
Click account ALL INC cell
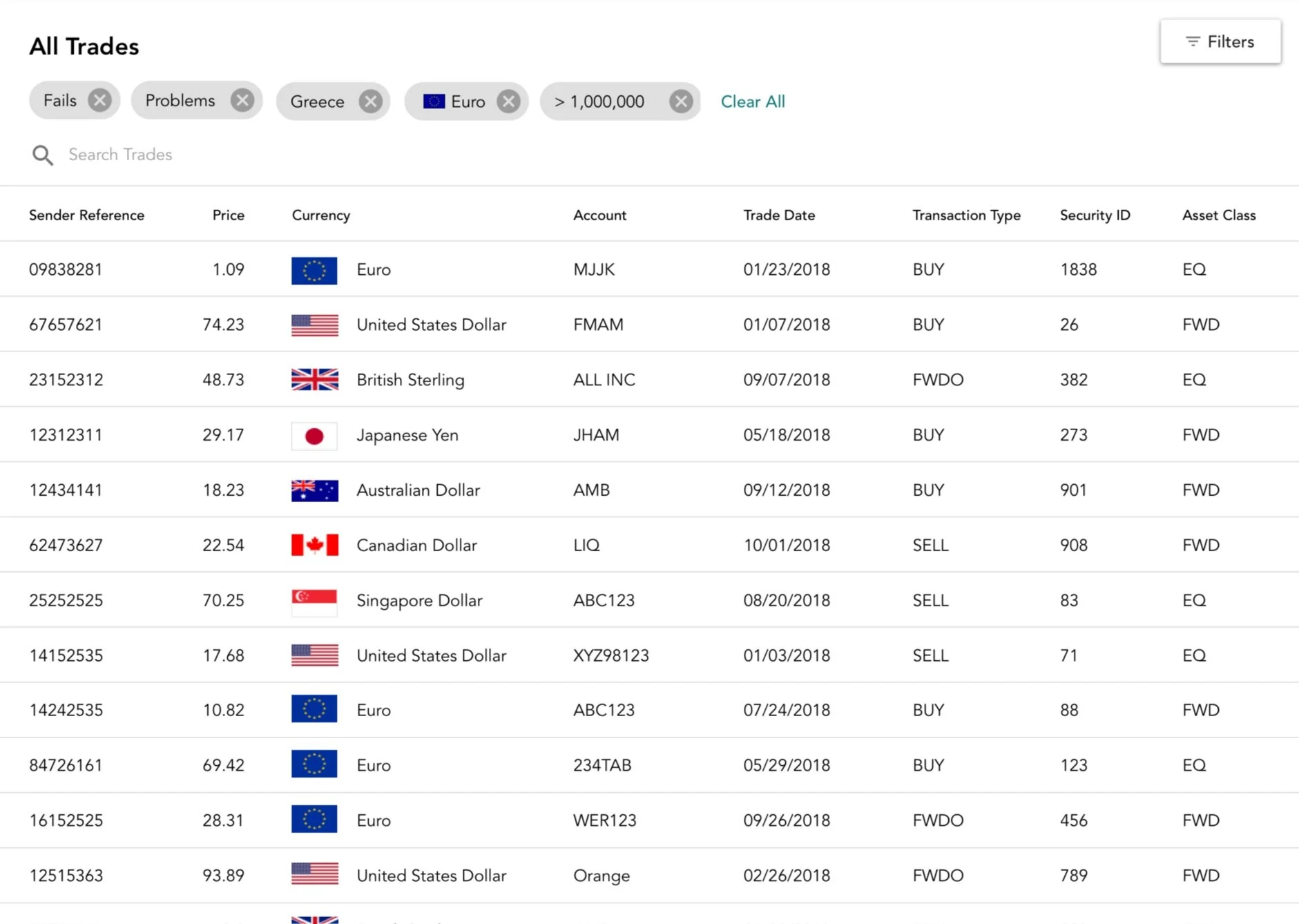tap(604, 380)
